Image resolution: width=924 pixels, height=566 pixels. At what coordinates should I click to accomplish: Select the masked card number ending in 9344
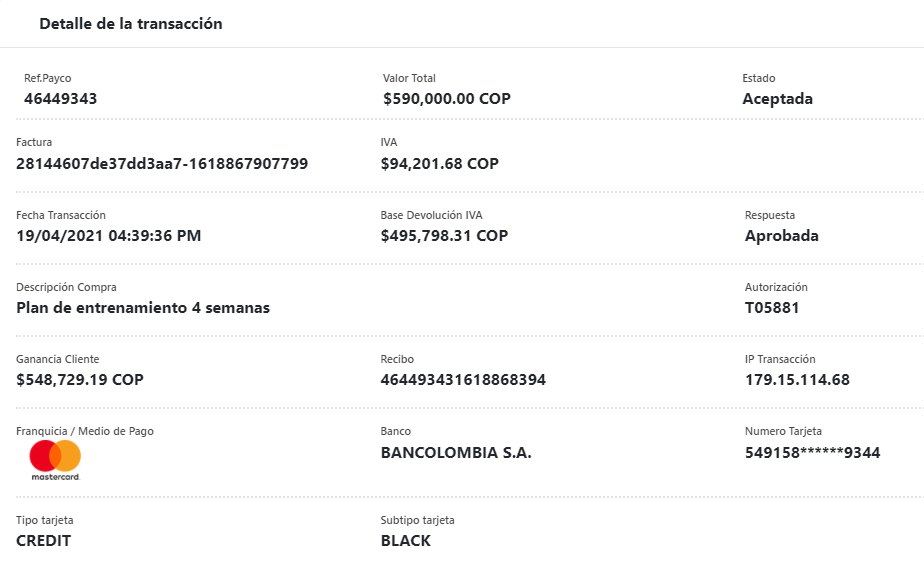point(812,453)
